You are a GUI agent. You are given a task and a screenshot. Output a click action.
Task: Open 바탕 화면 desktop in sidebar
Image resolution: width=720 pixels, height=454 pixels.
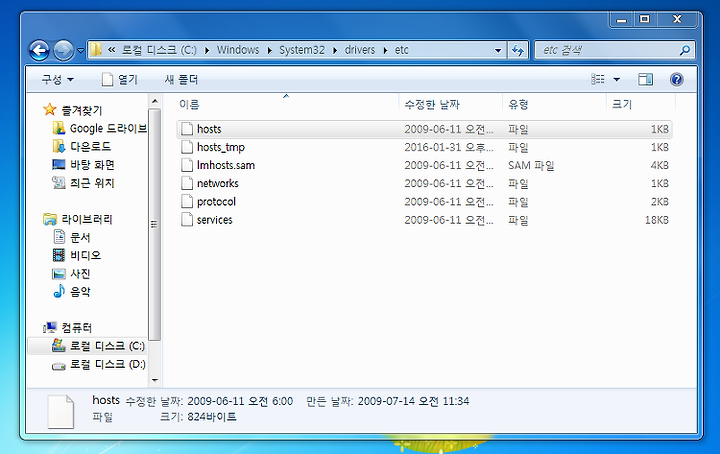click(x=92, y=164)
